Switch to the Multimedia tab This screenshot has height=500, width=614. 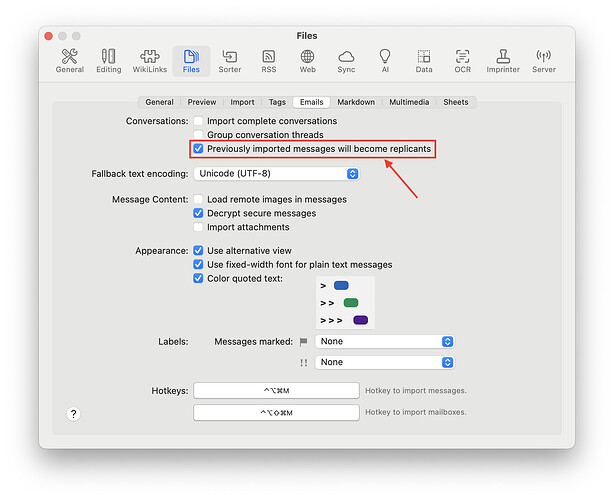409,102
